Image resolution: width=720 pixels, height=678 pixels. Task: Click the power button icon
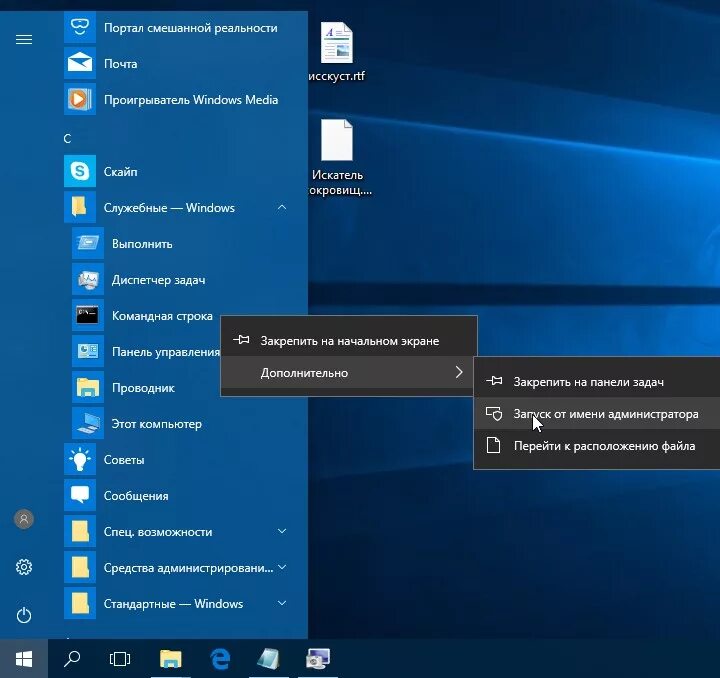point(24,615)
